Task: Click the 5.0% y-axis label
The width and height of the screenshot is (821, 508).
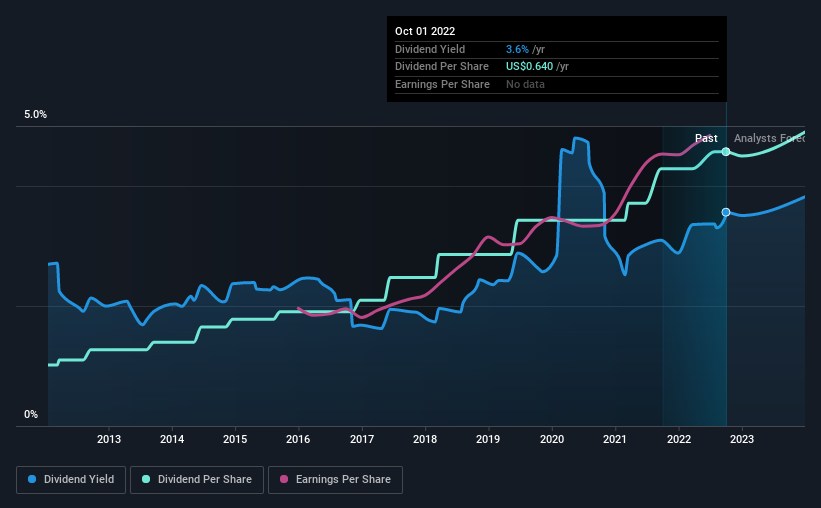Action: pyautogui.click(x=36, y=115)
